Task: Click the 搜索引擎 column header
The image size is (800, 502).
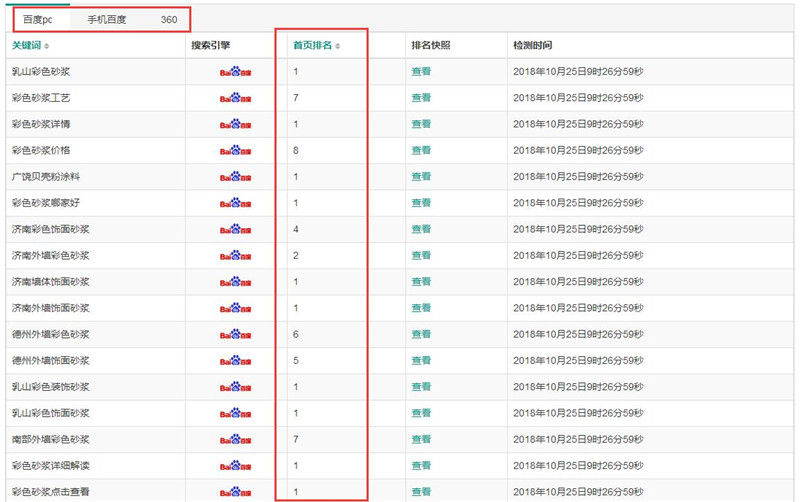Action: click(211, 45)
